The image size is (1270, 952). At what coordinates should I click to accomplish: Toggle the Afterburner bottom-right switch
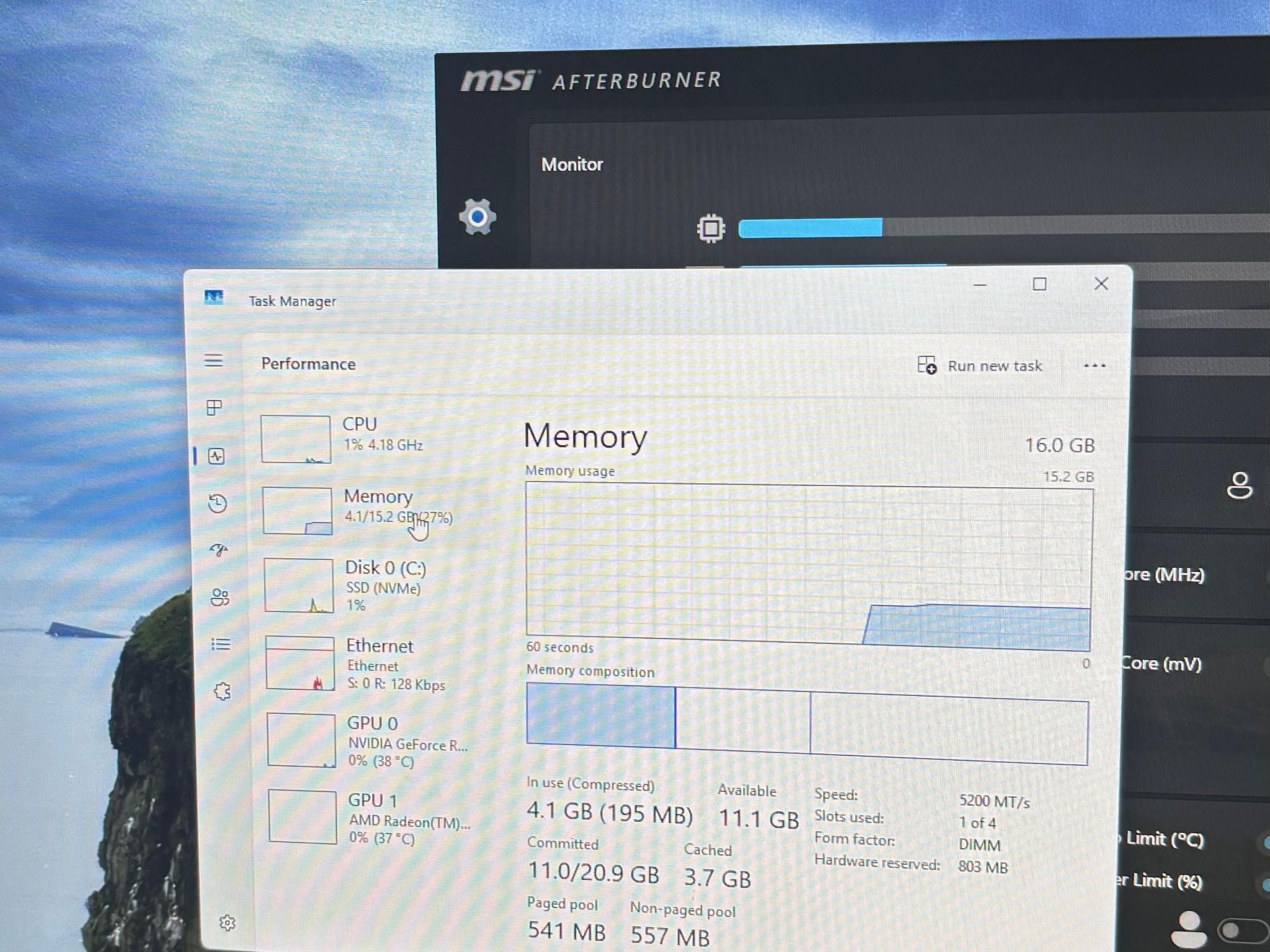pyautogui.click(x=1243, y=930)
